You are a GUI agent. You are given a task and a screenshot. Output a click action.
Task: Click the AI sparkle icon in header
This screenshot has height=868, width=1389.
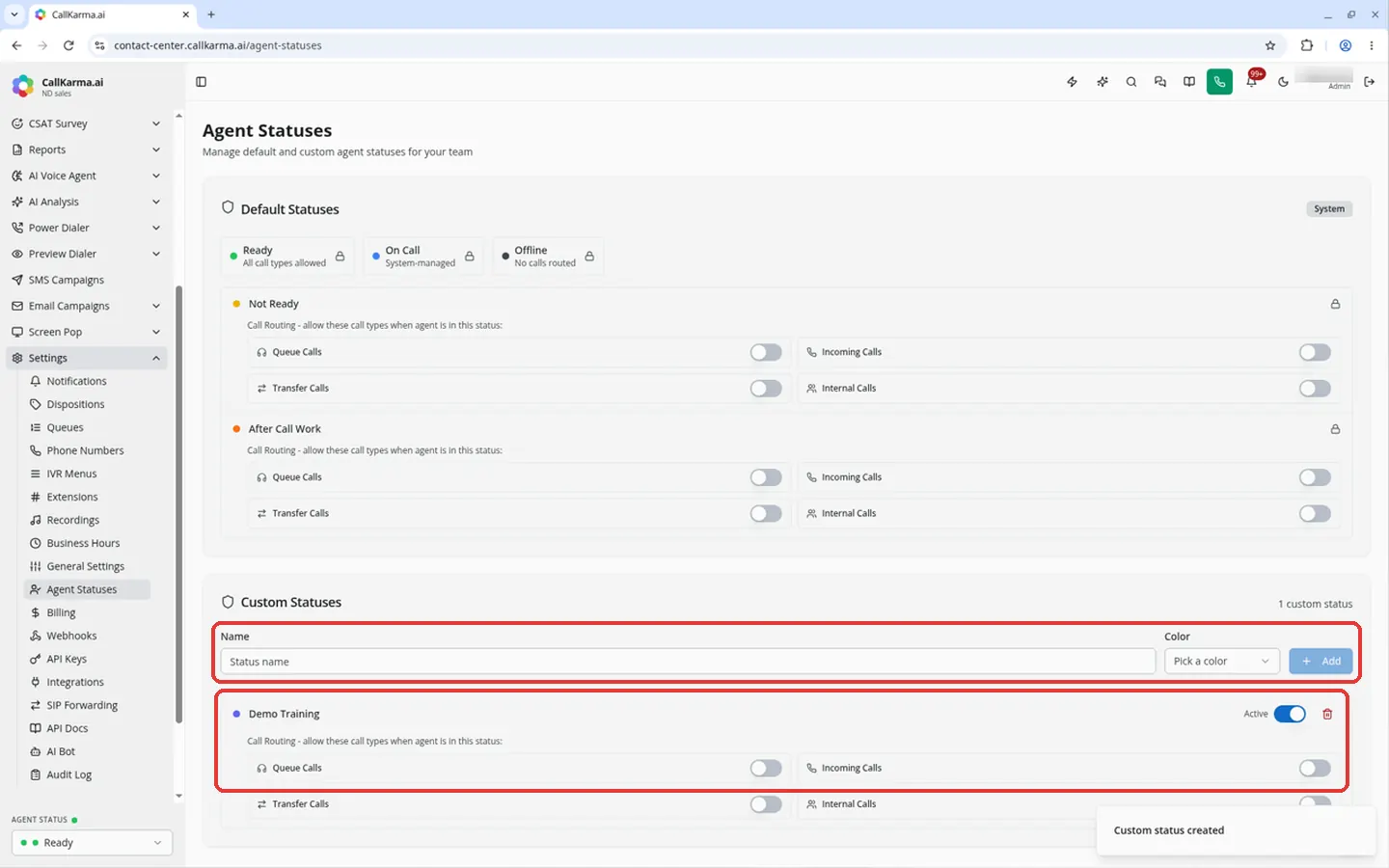pos(1102,82)
